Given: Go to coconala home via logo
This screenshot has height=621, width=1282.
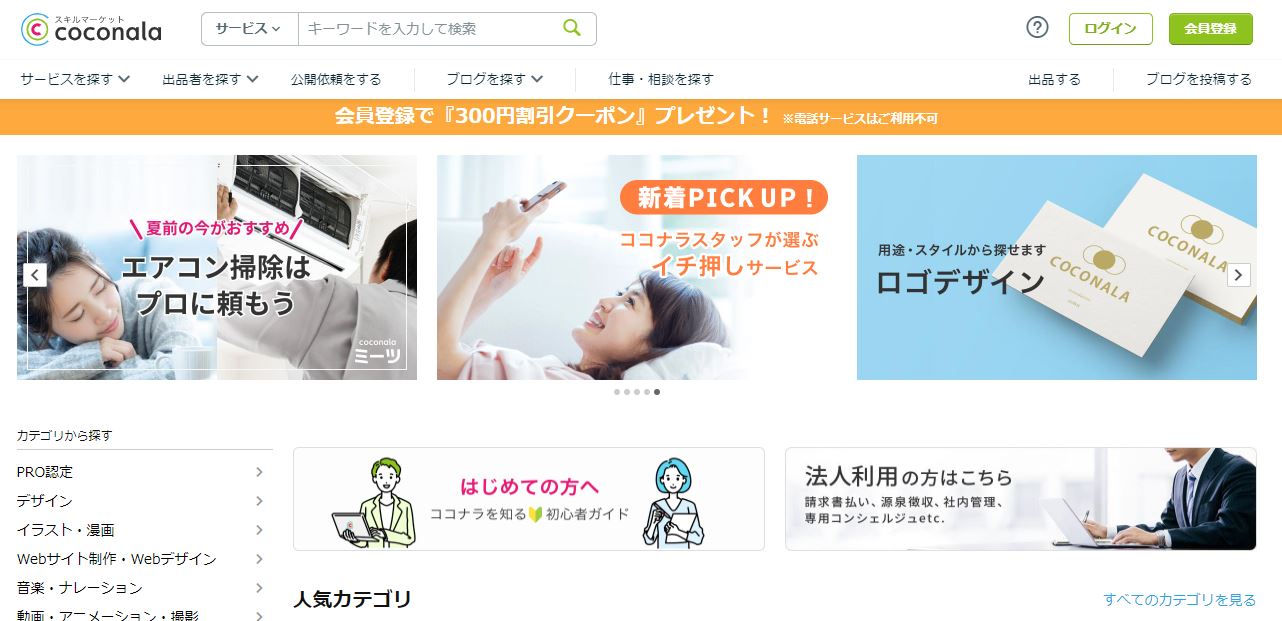Looking at the screenshot, I should (91, 29).
